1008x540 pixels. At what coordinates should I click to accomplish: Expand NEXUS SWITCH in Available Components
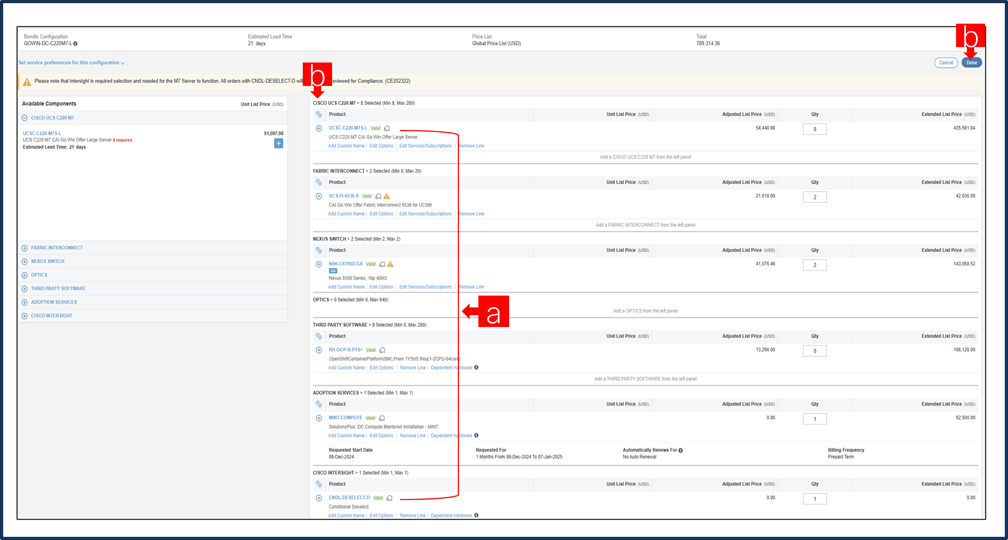[x=24, y=262]
